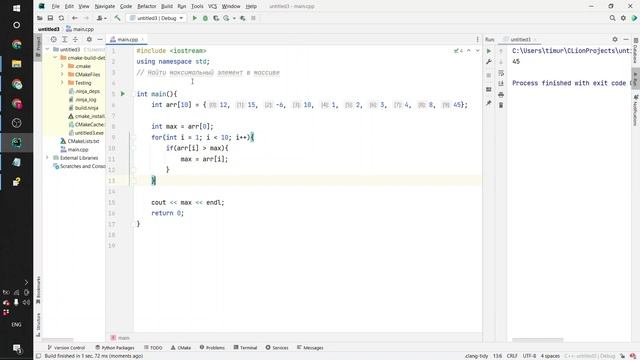Open the Terminal tool window
The width and height of the screenshot is (640, 360).
point(245,348)
